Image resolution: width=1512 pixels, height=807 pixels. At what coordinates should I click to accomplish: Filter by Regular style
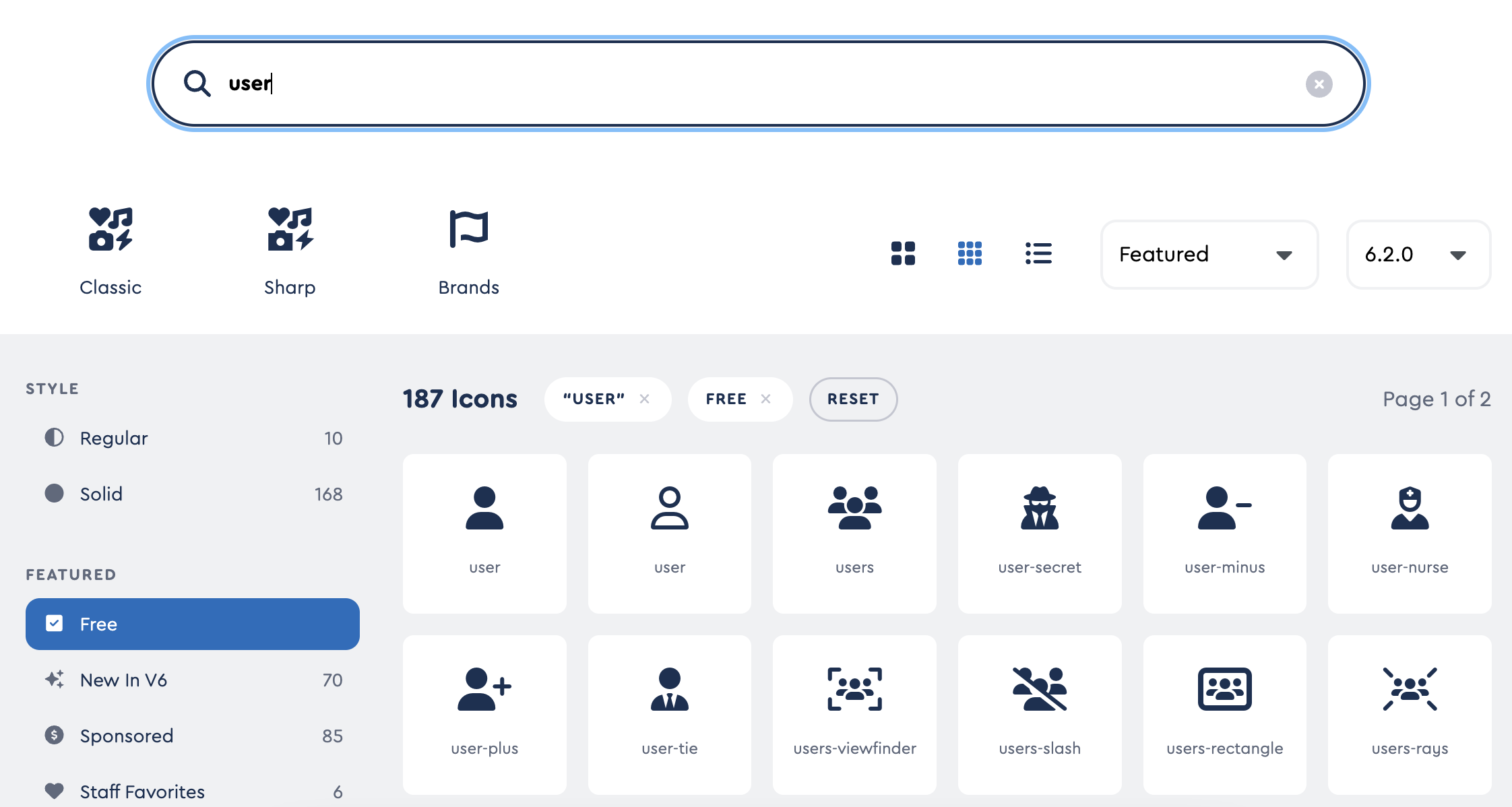point(193,438)
